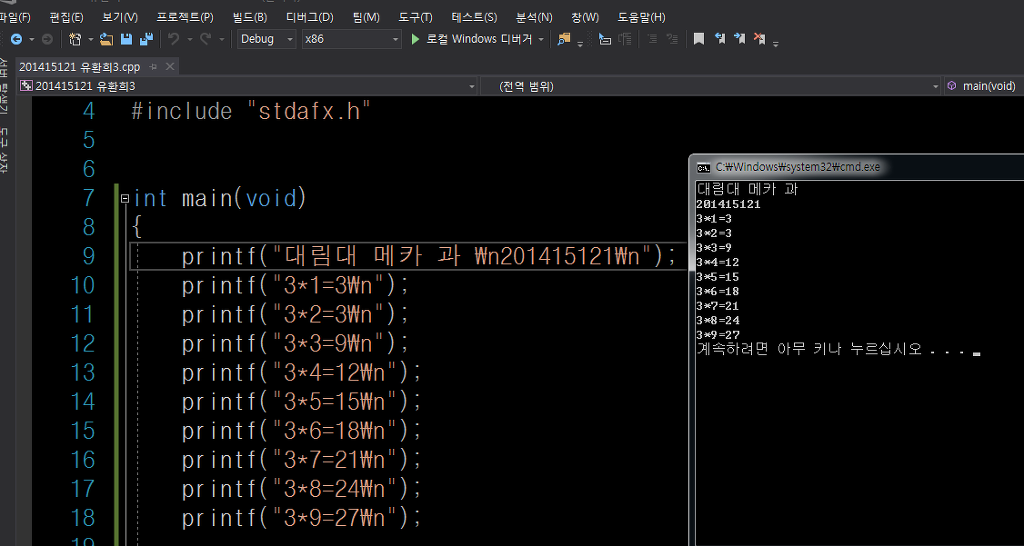Open the backward navigation history dropdown arrow
The width and height of the screenshot is (1024, 546).
pyautogui.click(x=31, y=39)
